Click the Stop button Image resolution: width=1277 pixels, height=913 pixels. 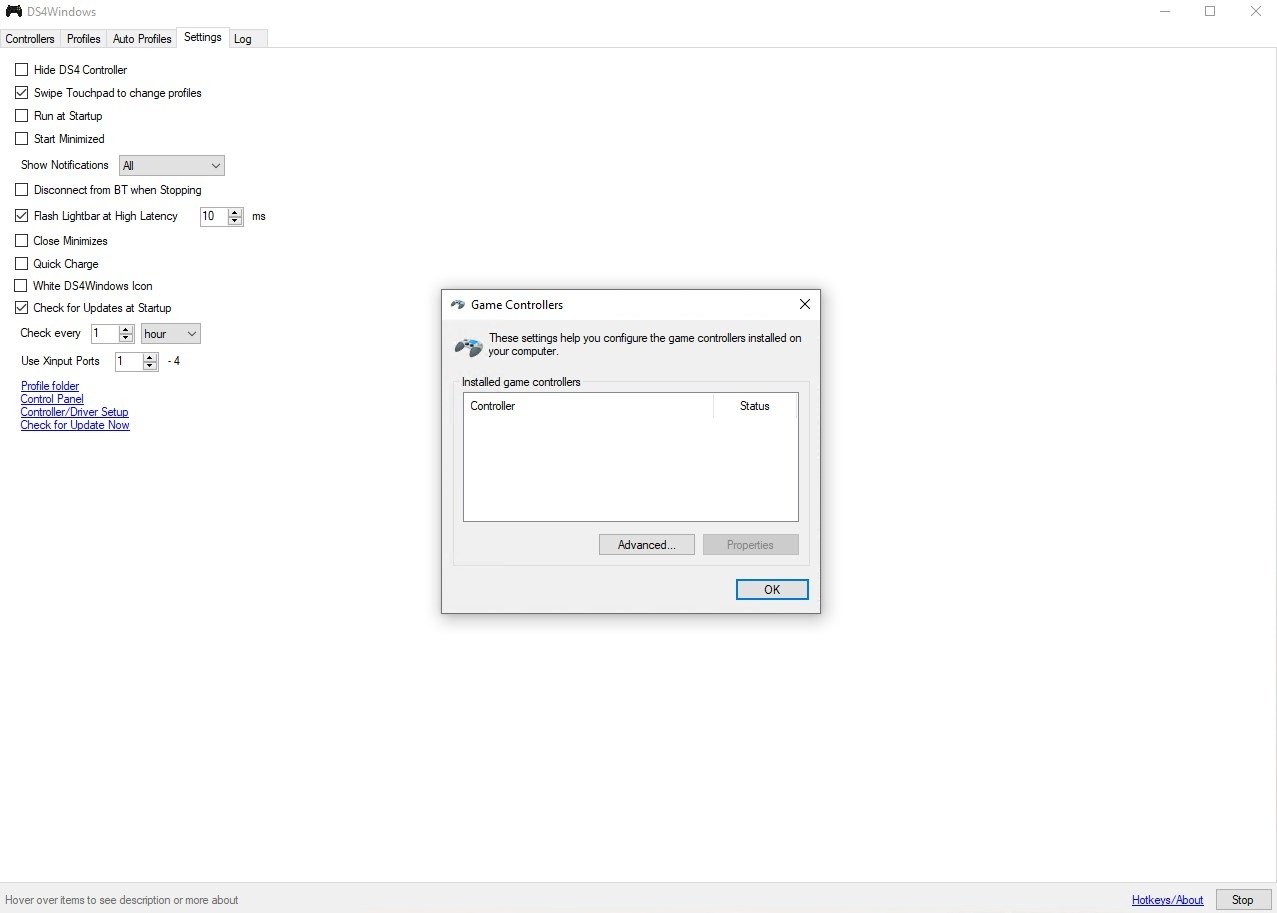click(x=1243, y=900)
